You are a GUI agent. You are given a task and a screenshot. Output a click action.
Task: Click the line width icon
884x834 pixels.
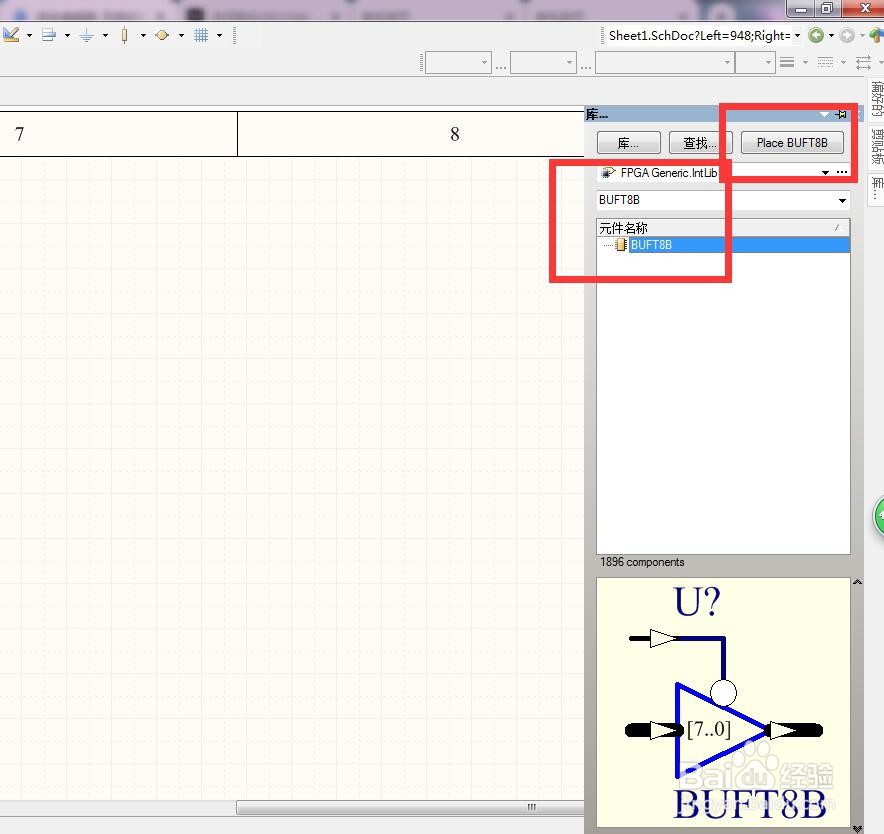click(787, 62)
